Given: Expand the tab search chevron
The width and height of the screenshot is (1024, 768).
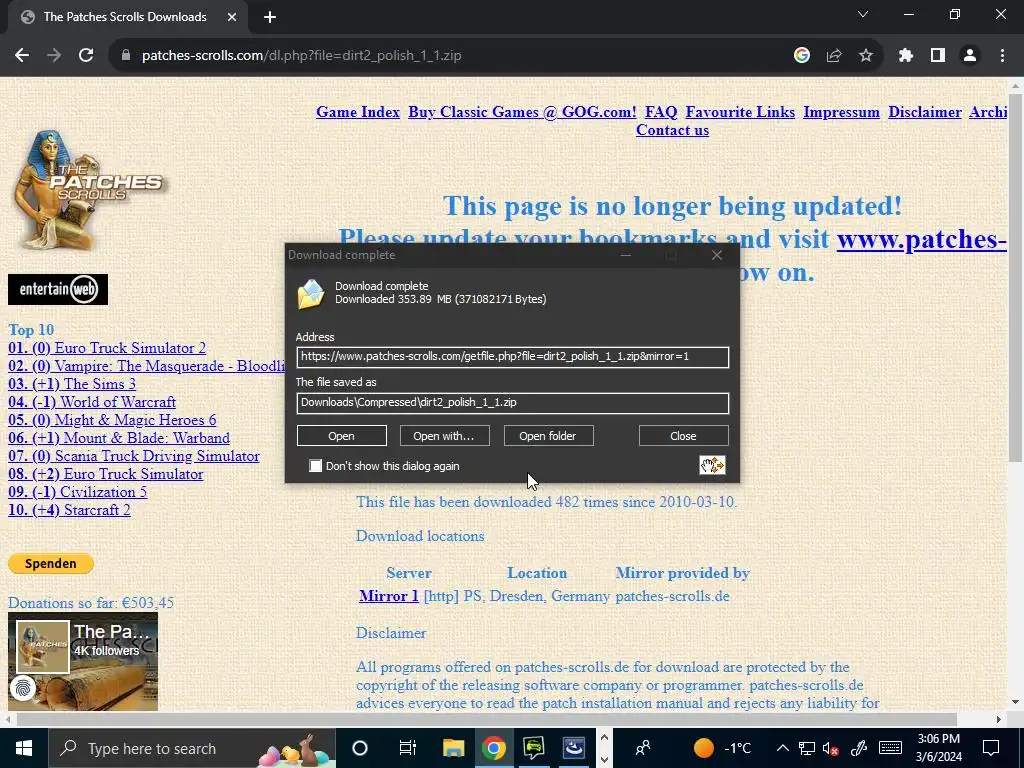Looking at the screenshot, I should click(863, 14).
